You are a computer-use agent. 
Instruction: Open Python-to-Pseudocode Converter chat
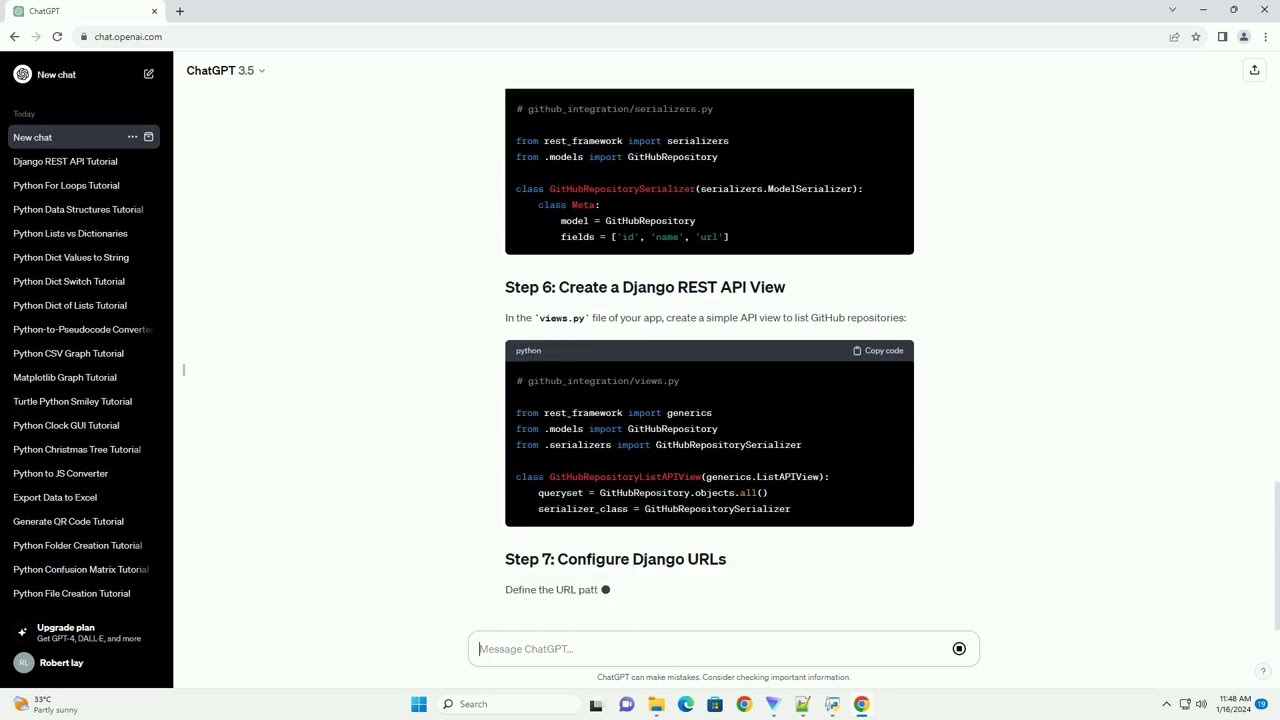84,329
